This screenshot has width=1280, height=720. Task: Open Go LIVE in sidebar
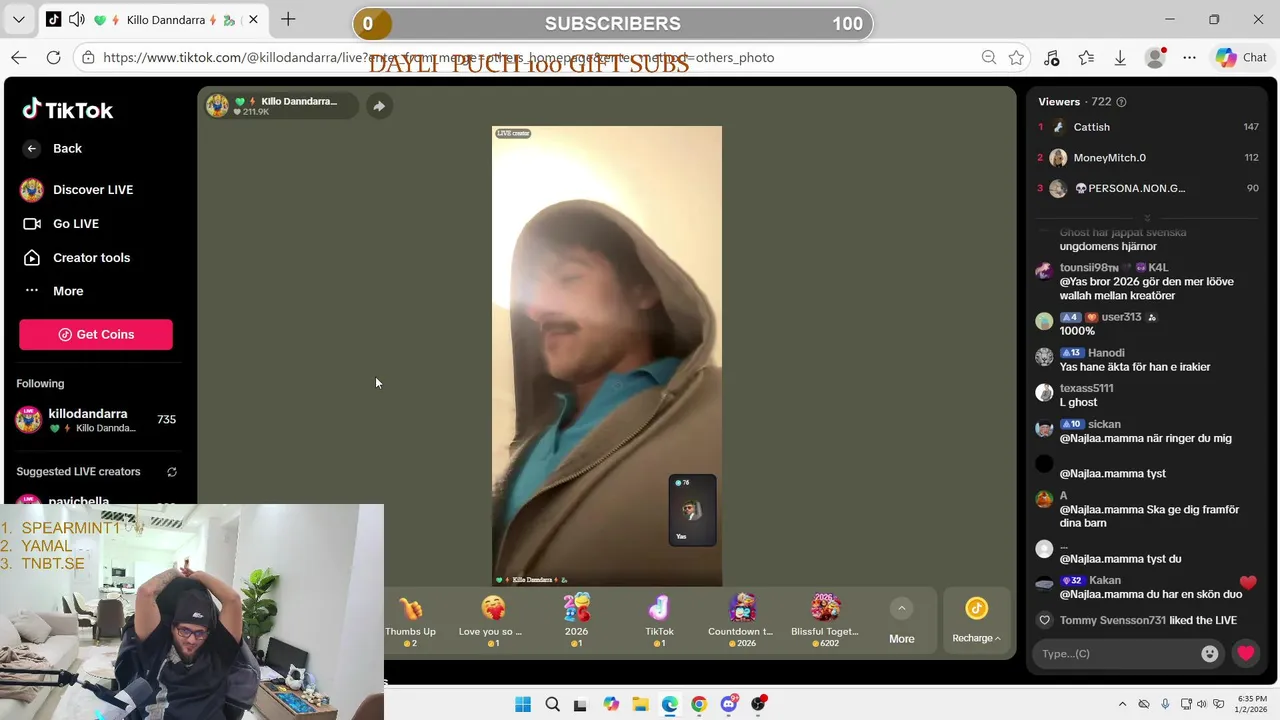tap(61, 224)
